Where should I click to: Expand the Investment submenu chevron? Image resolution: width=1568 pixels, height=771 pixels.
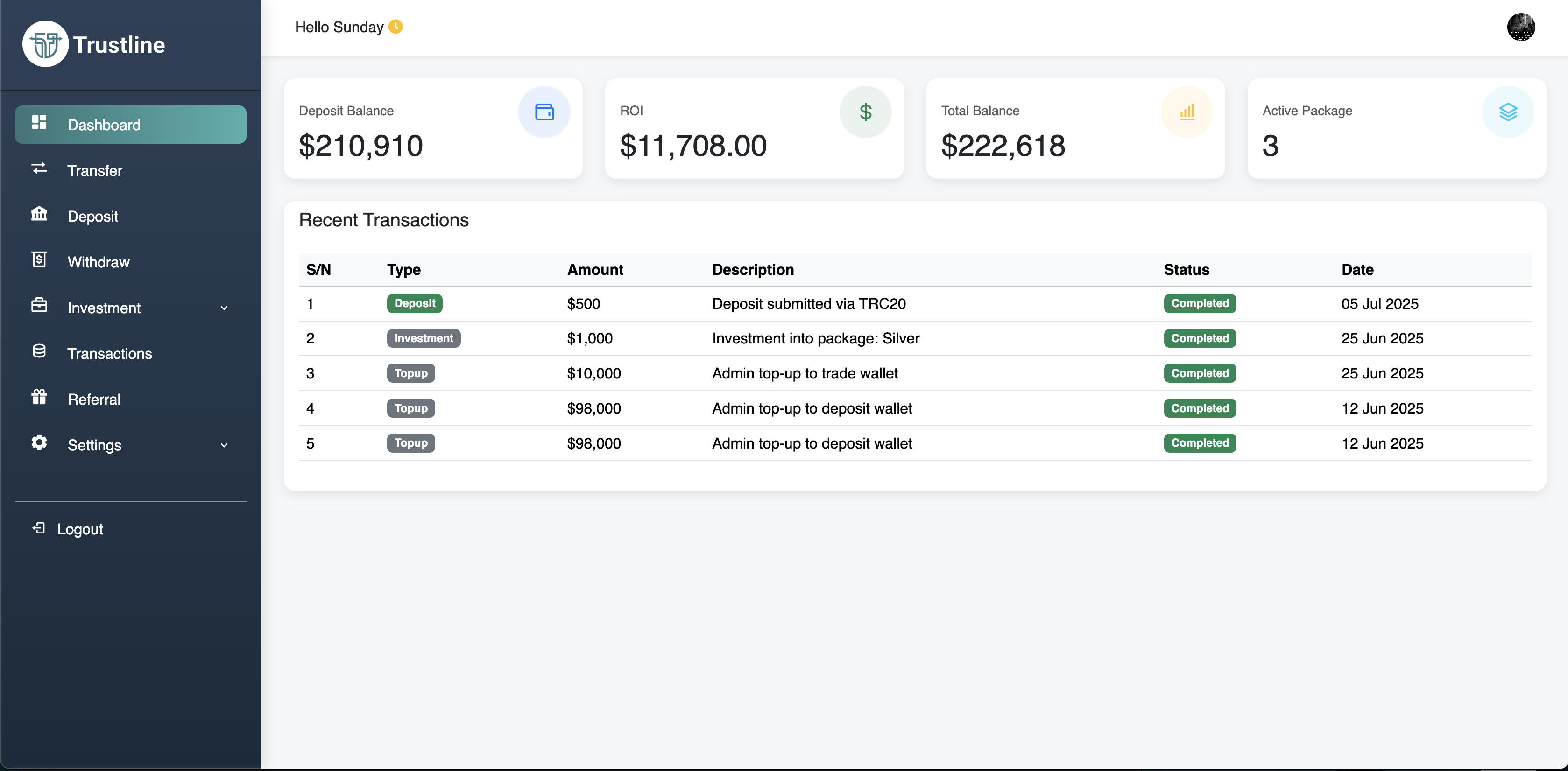[224, 308]
